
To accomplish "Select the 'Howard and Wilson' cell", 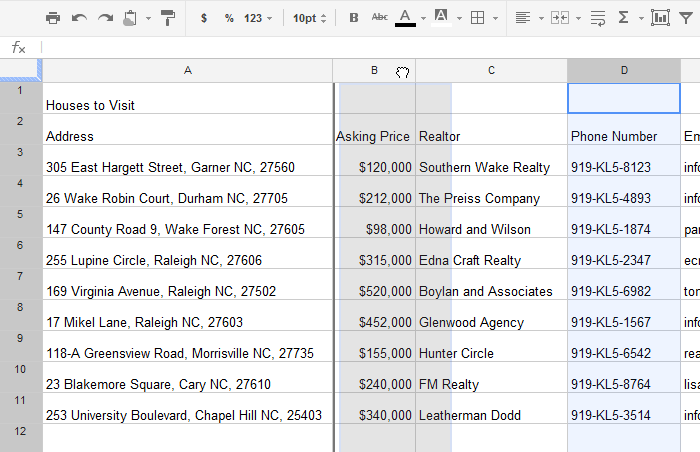I will click(492, 222).
